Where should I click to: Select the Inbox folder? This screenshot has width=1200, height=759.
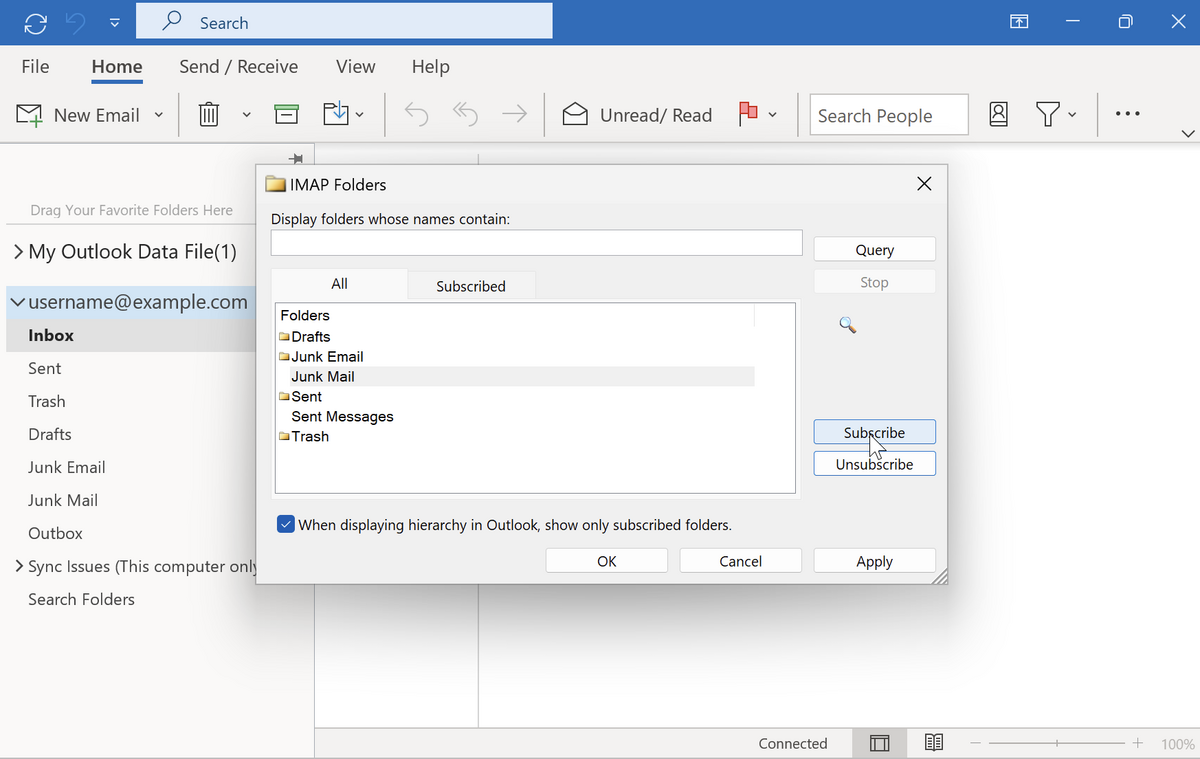tap(51, 335)
